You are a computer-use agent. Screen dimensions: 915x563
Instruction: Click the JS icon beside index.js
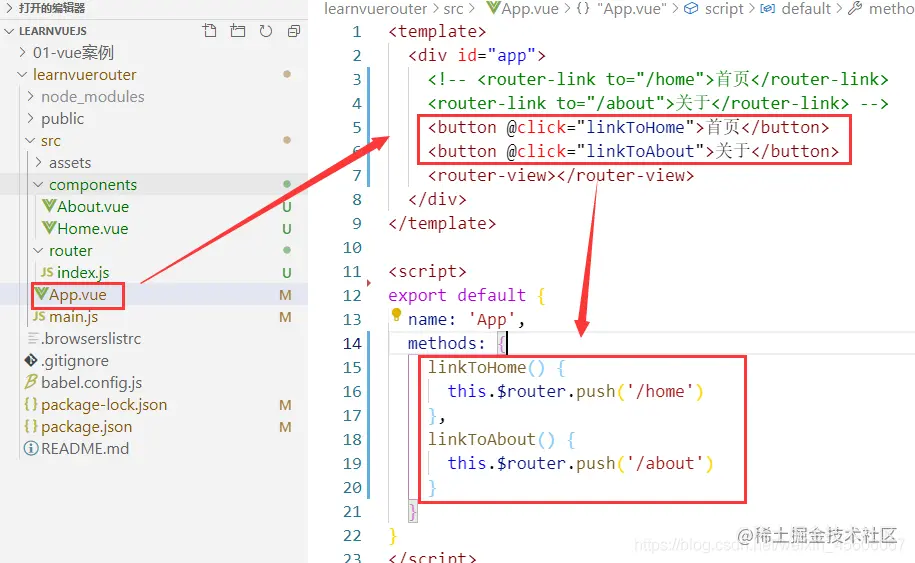click(x=47, y=272)
